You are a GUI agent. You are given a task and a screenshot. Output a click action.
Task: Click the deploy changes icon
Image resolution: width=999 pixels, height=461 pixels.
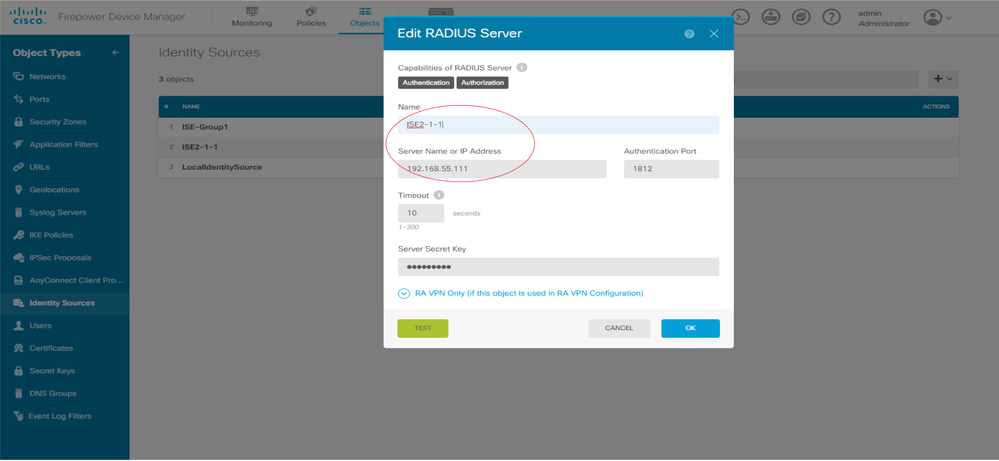click(x=771, y=17)
